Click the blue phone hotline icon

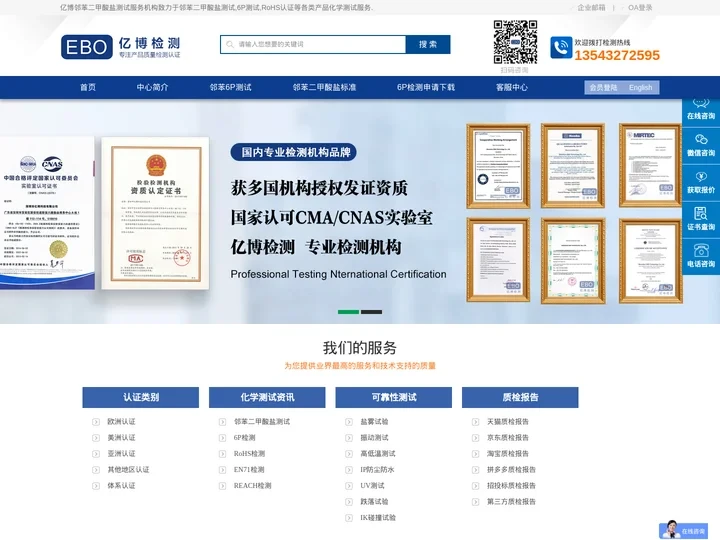[561, 47]
